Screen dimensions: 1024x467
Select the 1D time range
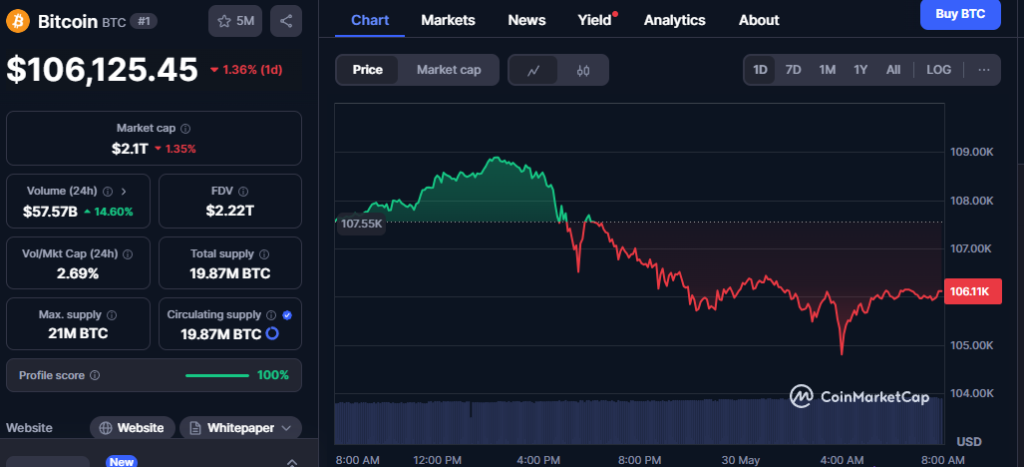[760, 70]
